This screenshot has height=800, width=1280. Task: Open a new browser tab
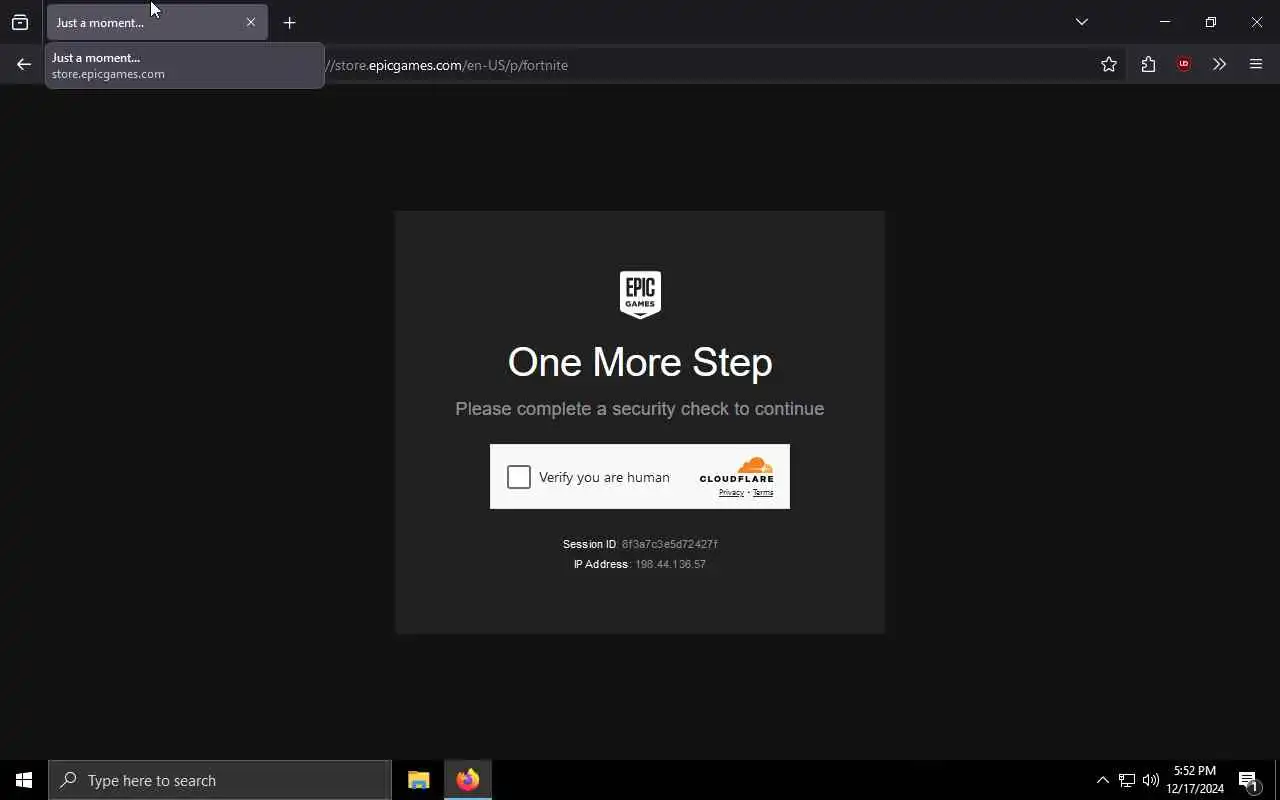[x=289, y=22]
